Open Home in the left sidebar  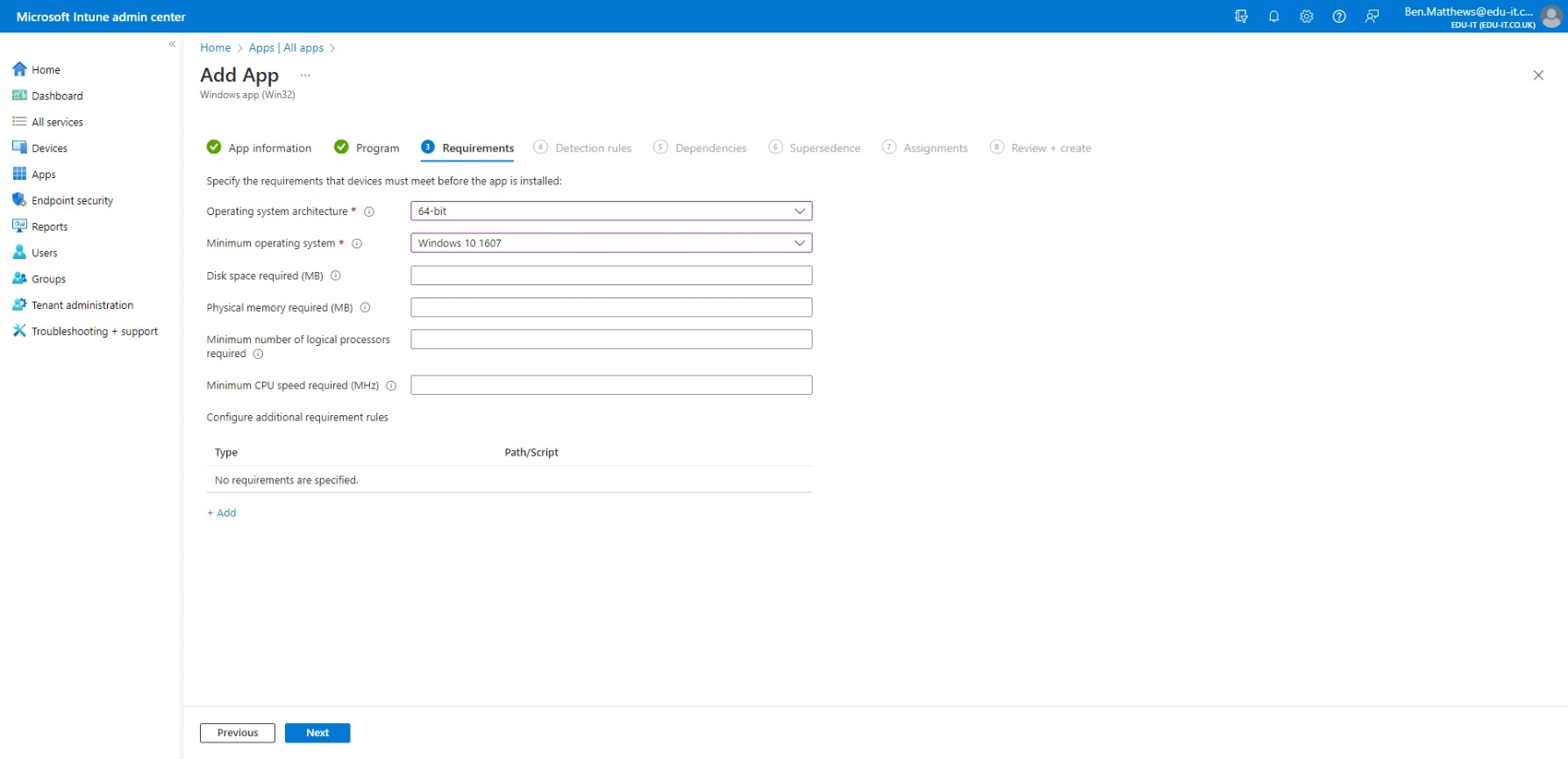36,69
